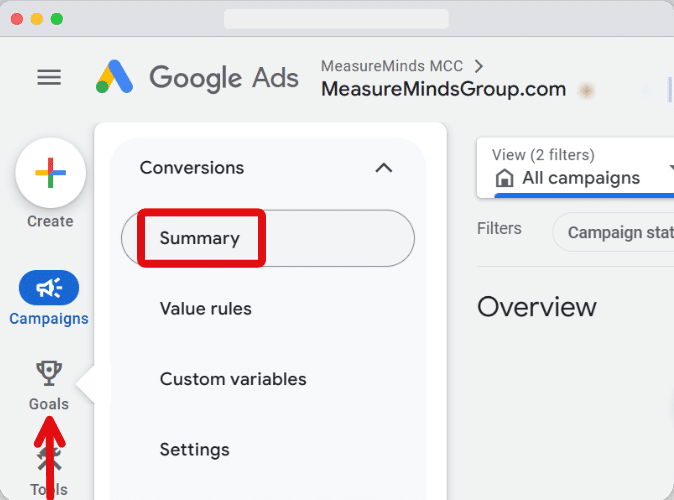This screenshot has width=674, height=500.
Task: Select the Goals trophy icon
Action: 49,373
